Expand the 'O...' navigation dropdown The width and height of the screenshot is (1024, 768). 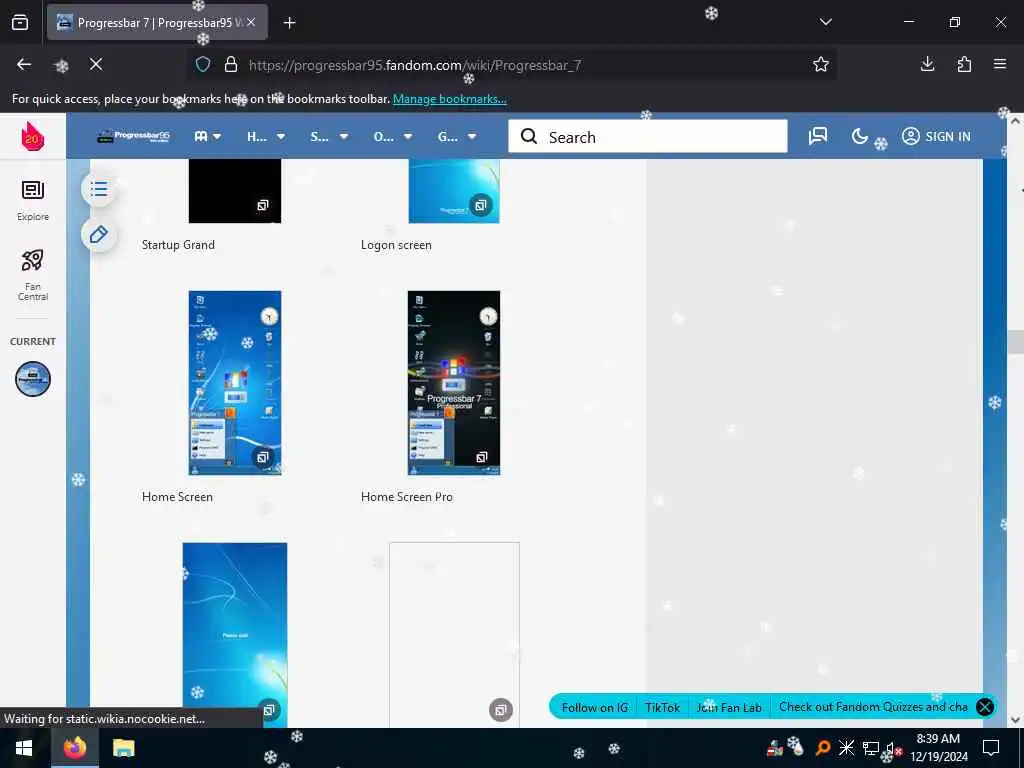tap(392, 136)
